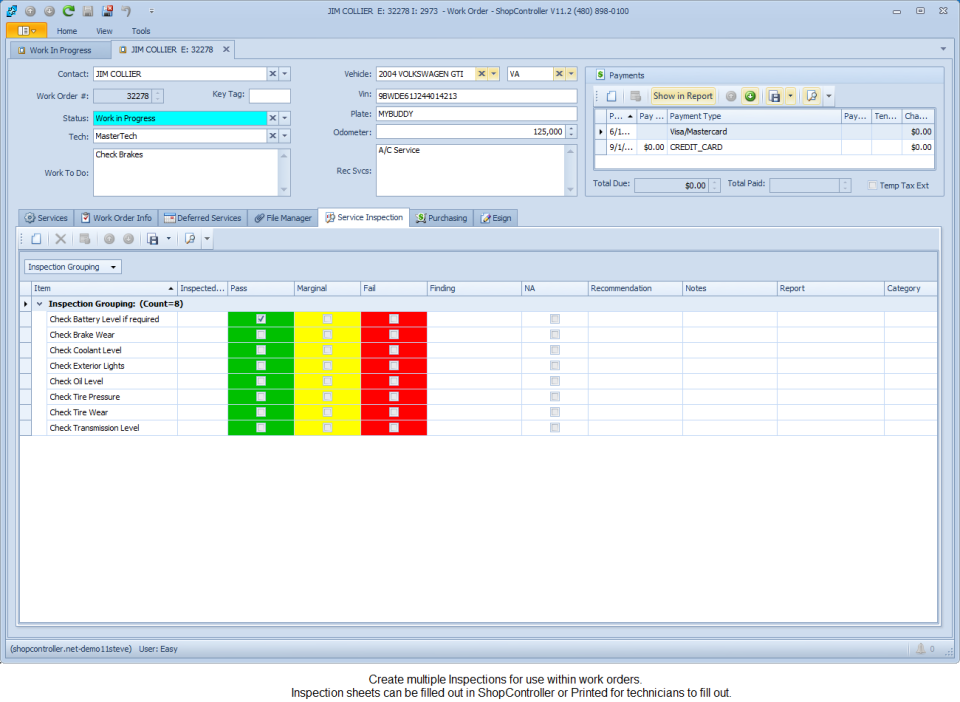Screen dimensions: 960x702
Task: Click the save icon on the inspection toolbar
Action: coord(152,238)
